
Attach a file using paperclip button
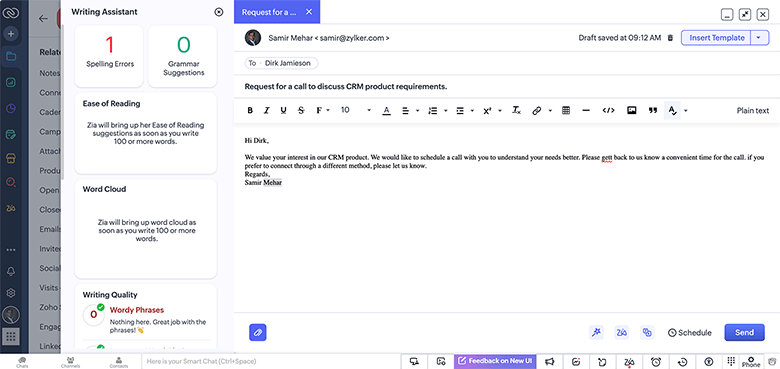tap(258, 332)
